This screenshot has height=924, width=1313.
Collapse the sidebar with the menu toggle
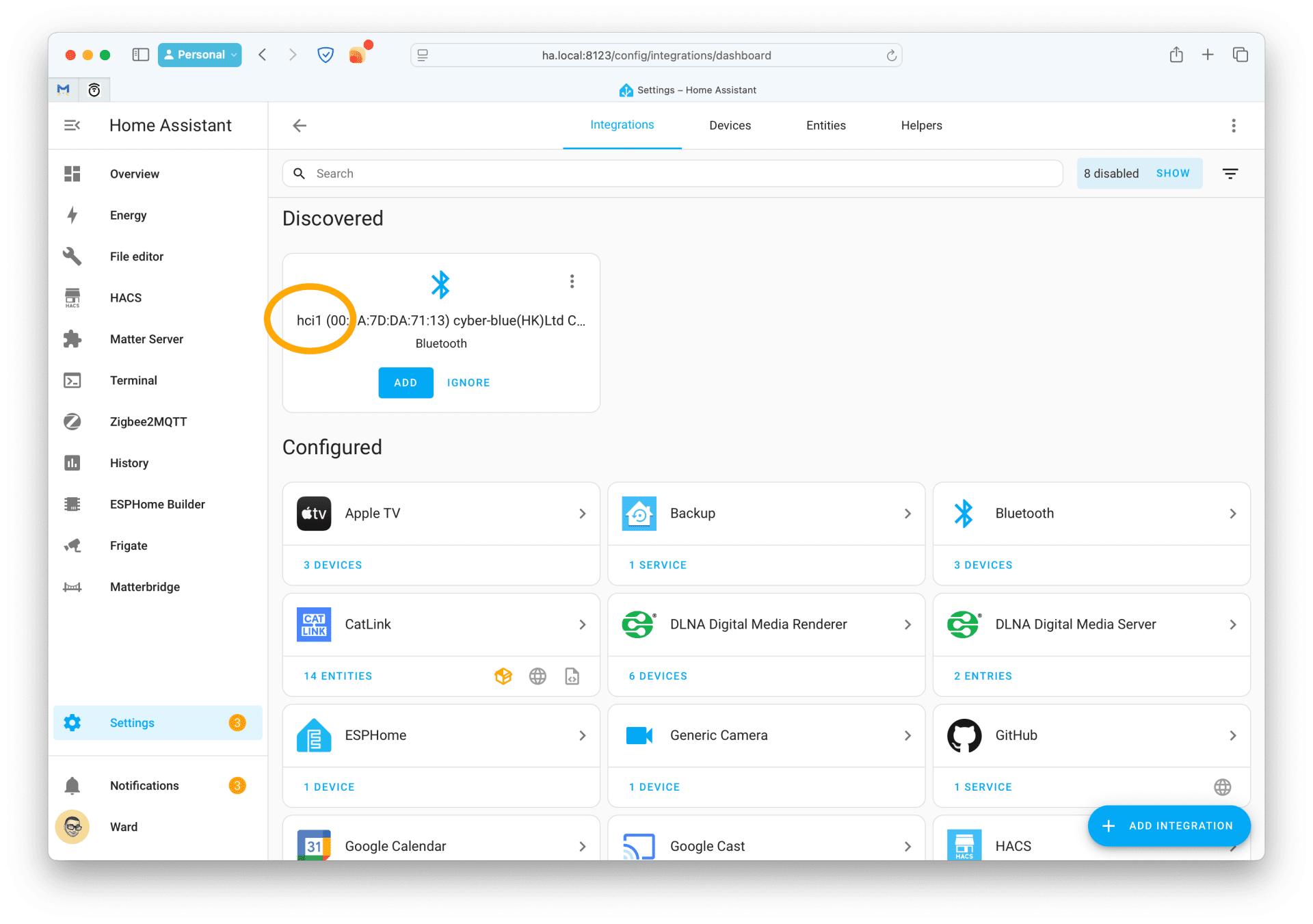click(72, 125)
